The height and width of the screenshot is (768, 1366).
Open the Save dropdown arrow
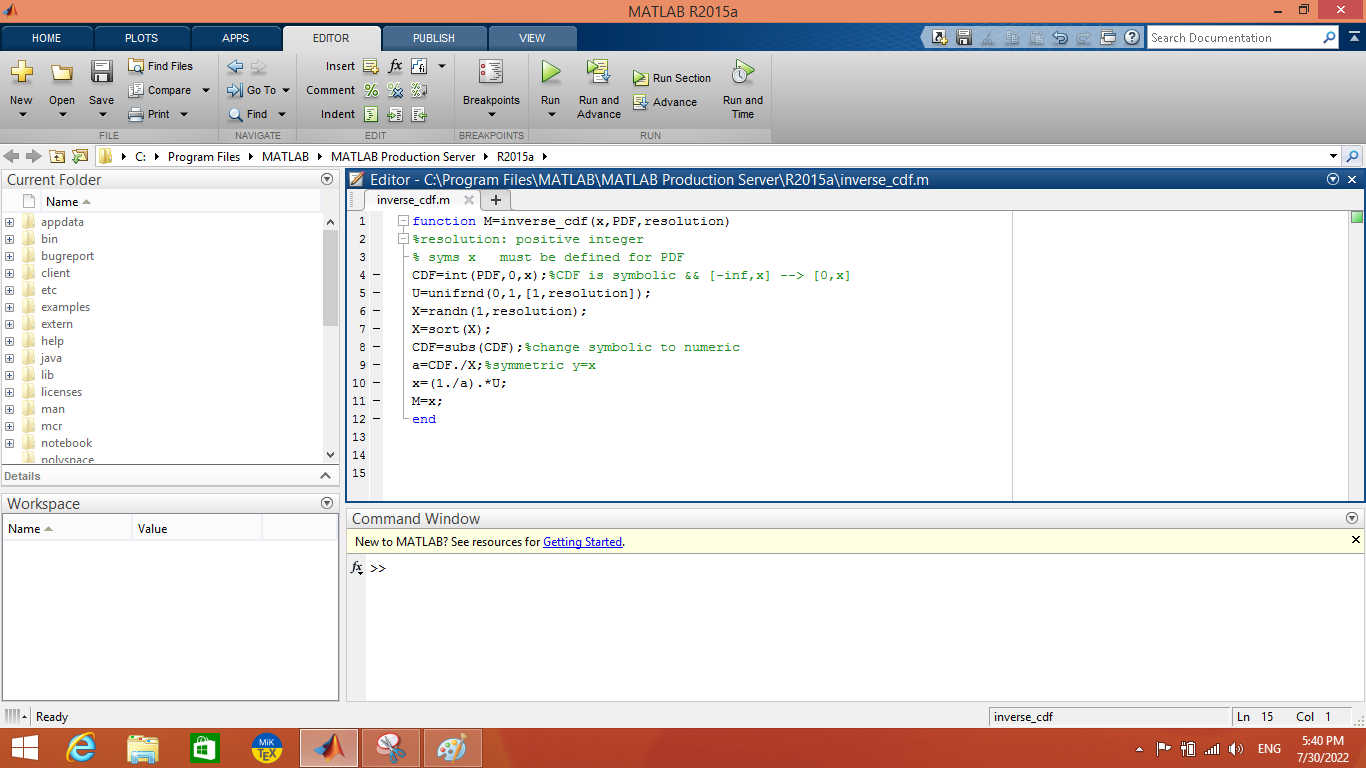101,114
